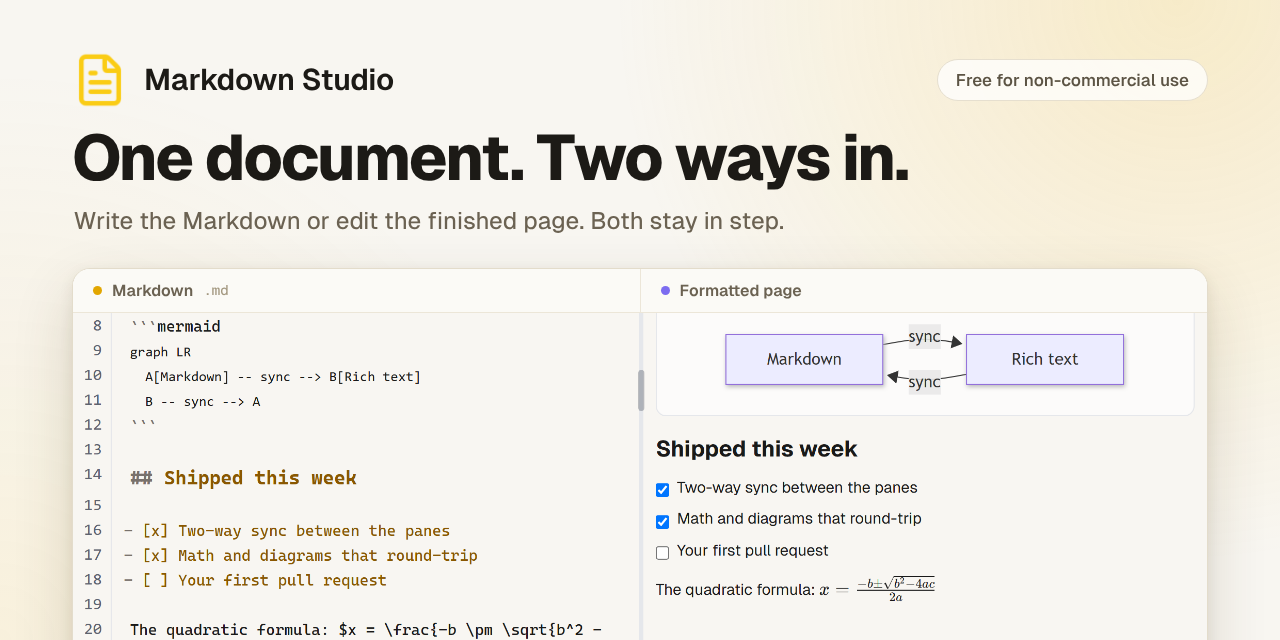The image size is (1280, 640).
Task: Click the B -- sync --> A line
Action: (203, 401)
